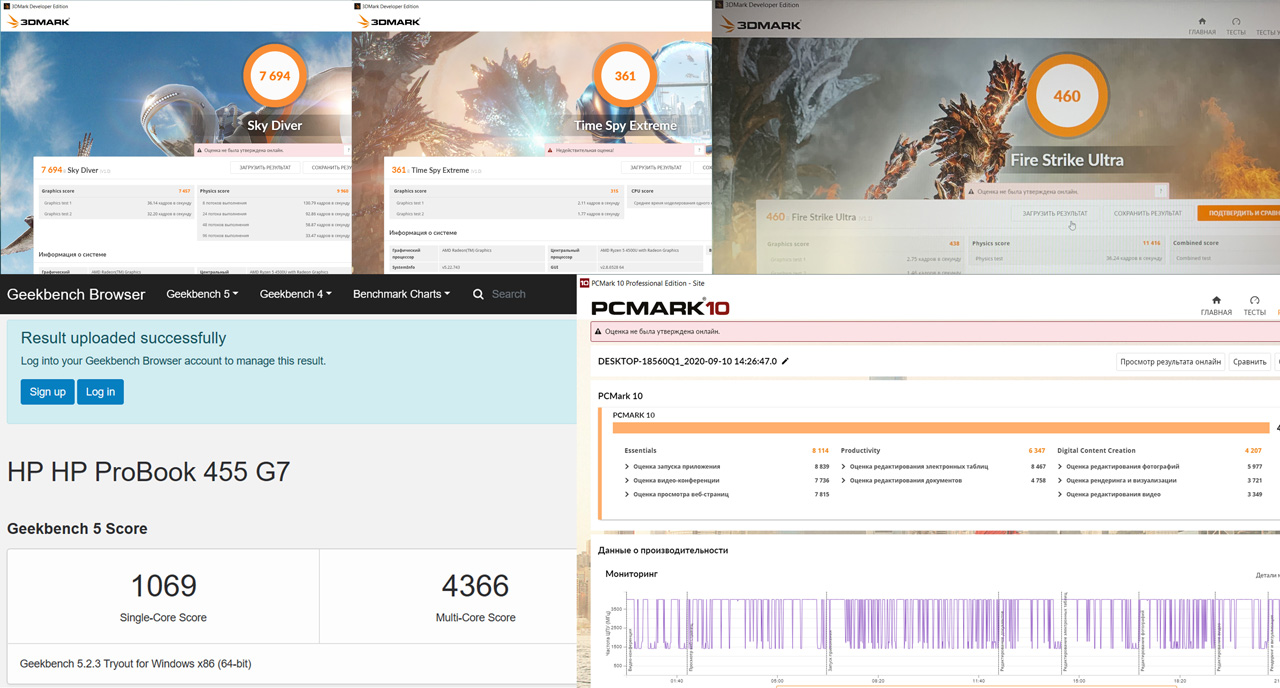The image size is (1280, 688).
Task: Click 'Combined score' label in Fire Strike Ultra window
Action: point(1196,243)
